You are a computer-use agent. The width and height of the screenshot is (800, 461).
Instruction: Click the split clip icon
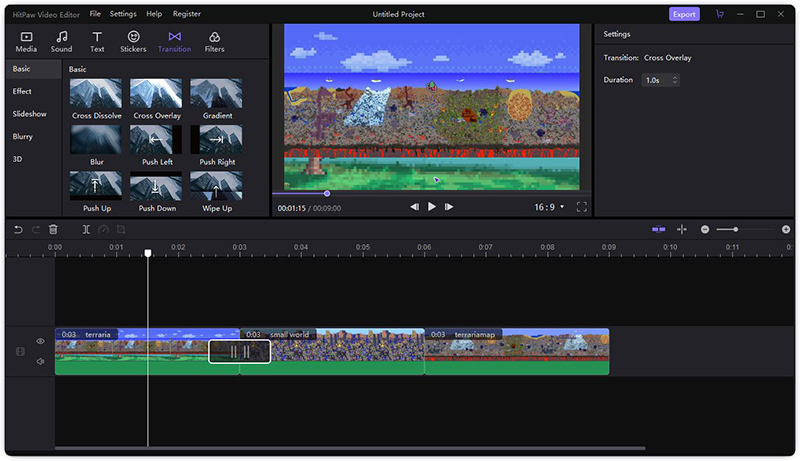pyautogui.click(x=86, y=229)
